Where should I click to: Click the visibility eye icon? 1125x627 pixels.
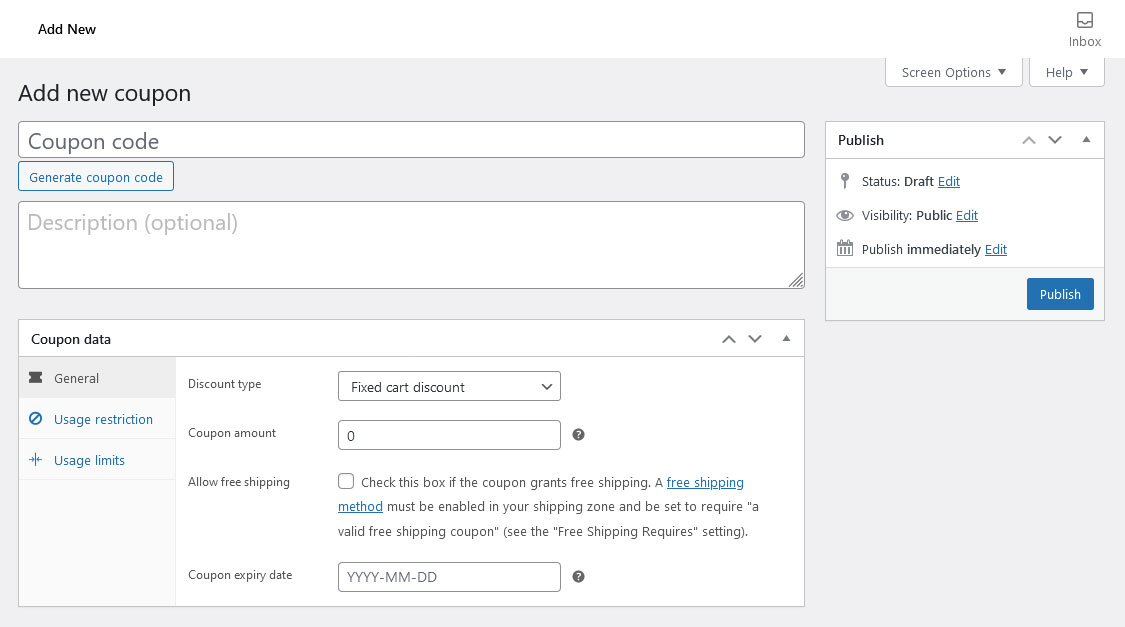click(x=844, y=215)
